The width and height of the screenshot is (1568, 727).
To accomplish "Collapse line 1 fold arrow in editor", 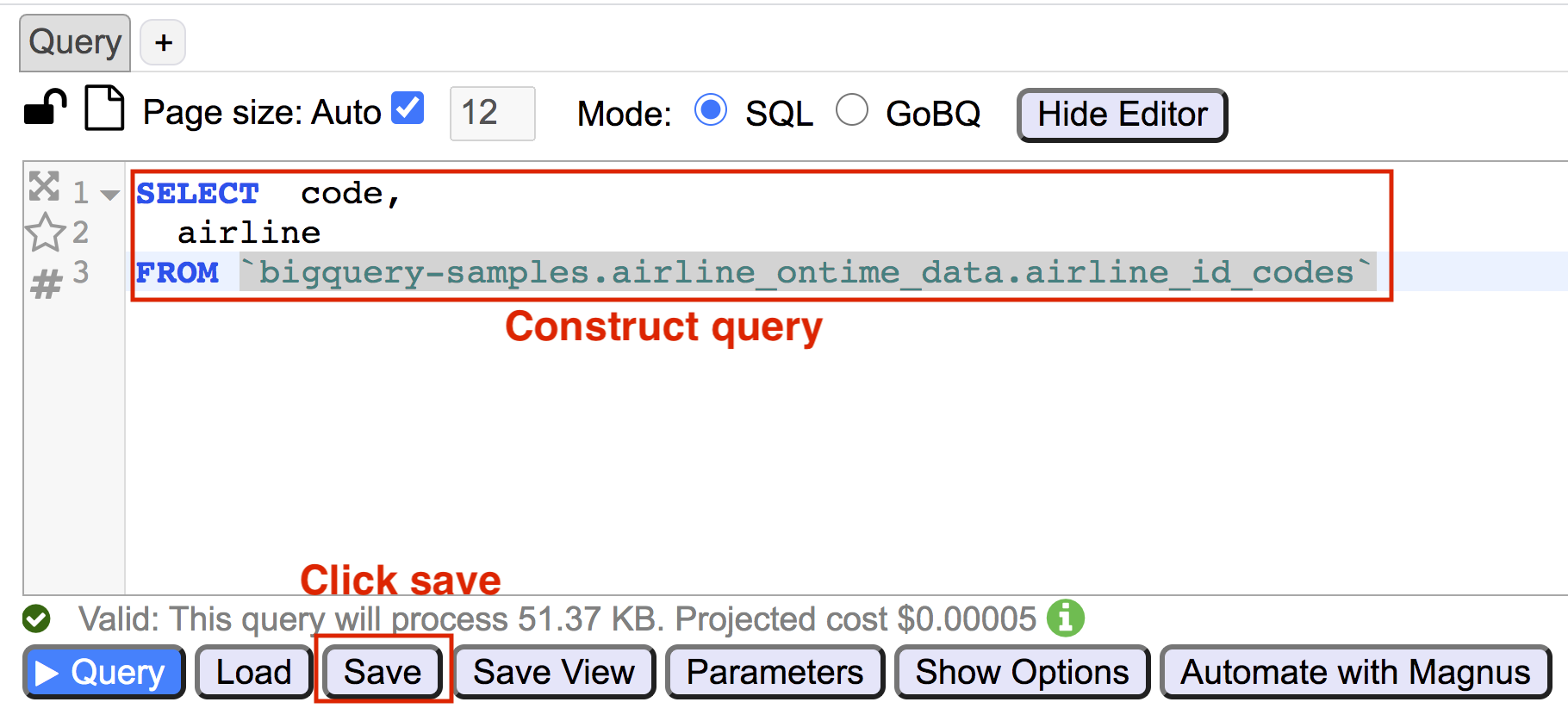I will click(x=109, y=195).
